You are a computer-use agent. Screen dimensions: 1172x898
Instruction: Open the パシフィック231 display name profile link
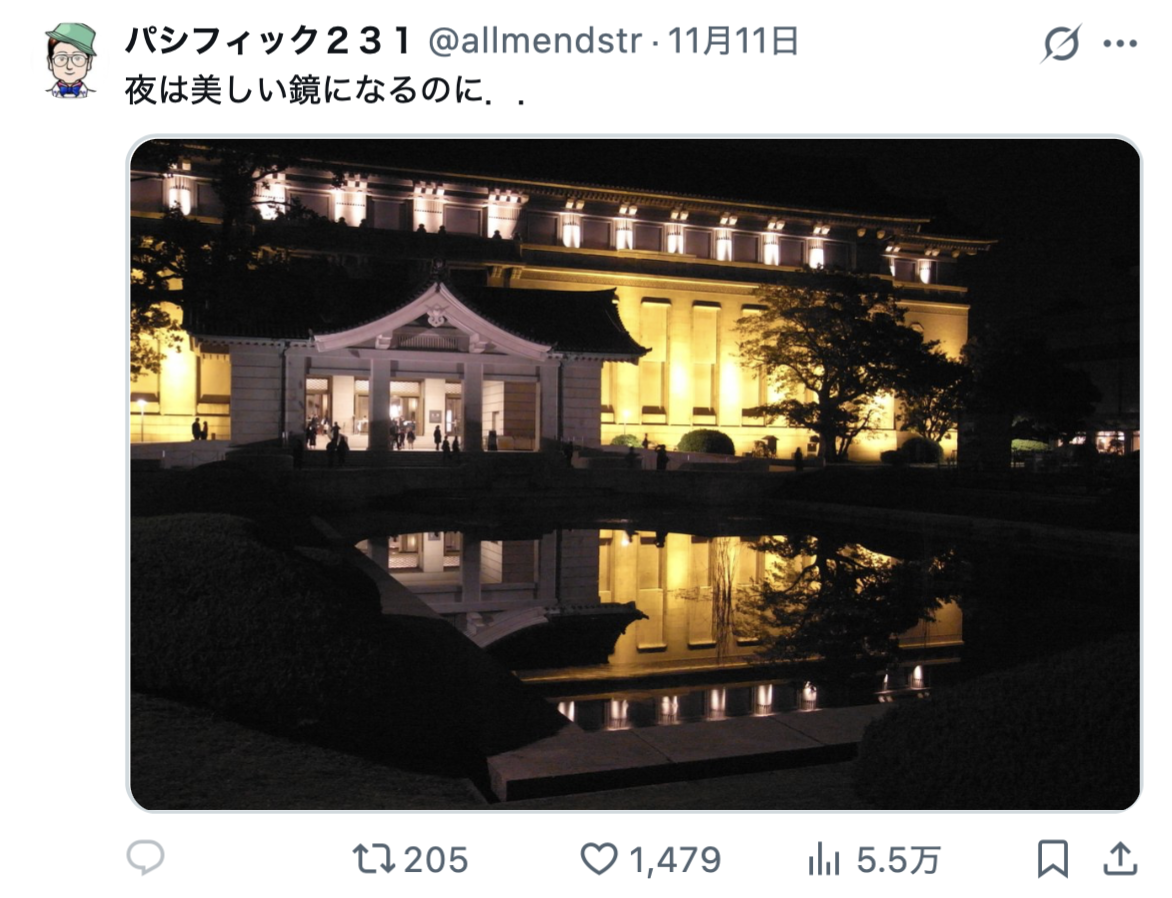pos(269,40)
